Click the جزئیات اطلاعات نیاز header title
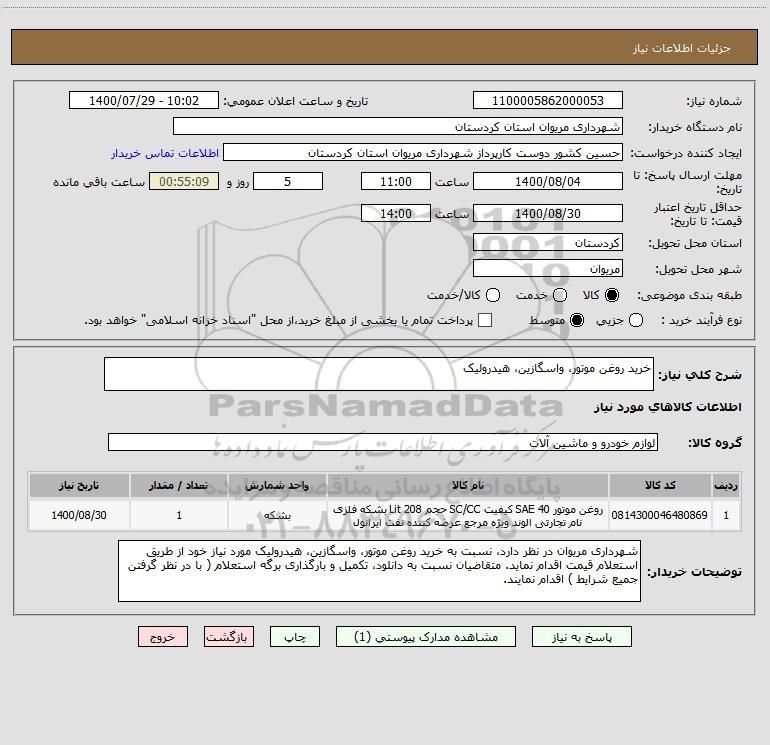 (x=682, y=48)
